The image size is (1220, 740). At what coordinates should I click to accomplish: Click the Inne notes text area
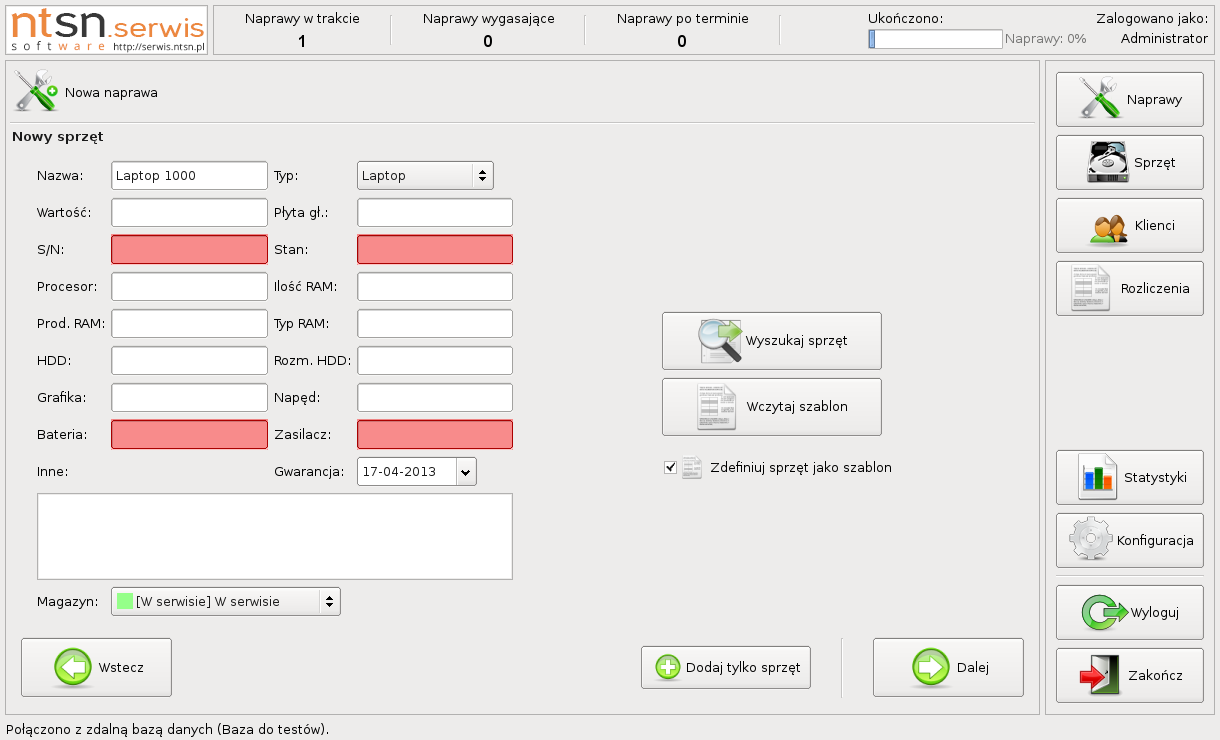click(275, 536)
